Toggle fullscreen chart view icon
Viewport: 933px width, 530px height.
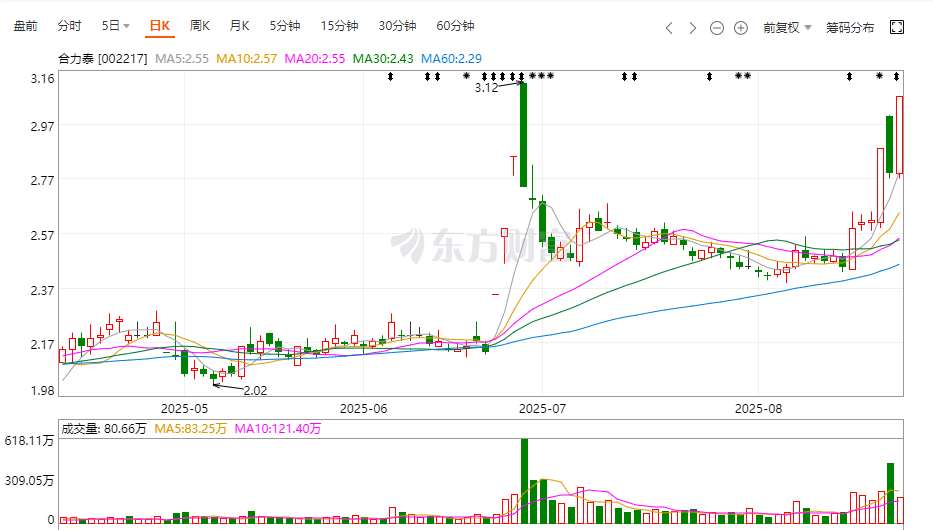(x=897, y=27)
